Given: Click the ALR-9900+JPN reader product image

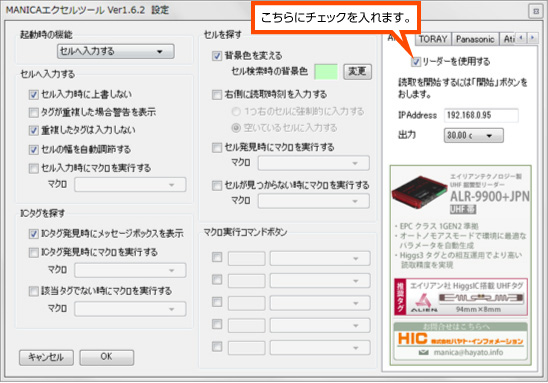Looking at the screenshot, I should (419, 192).
